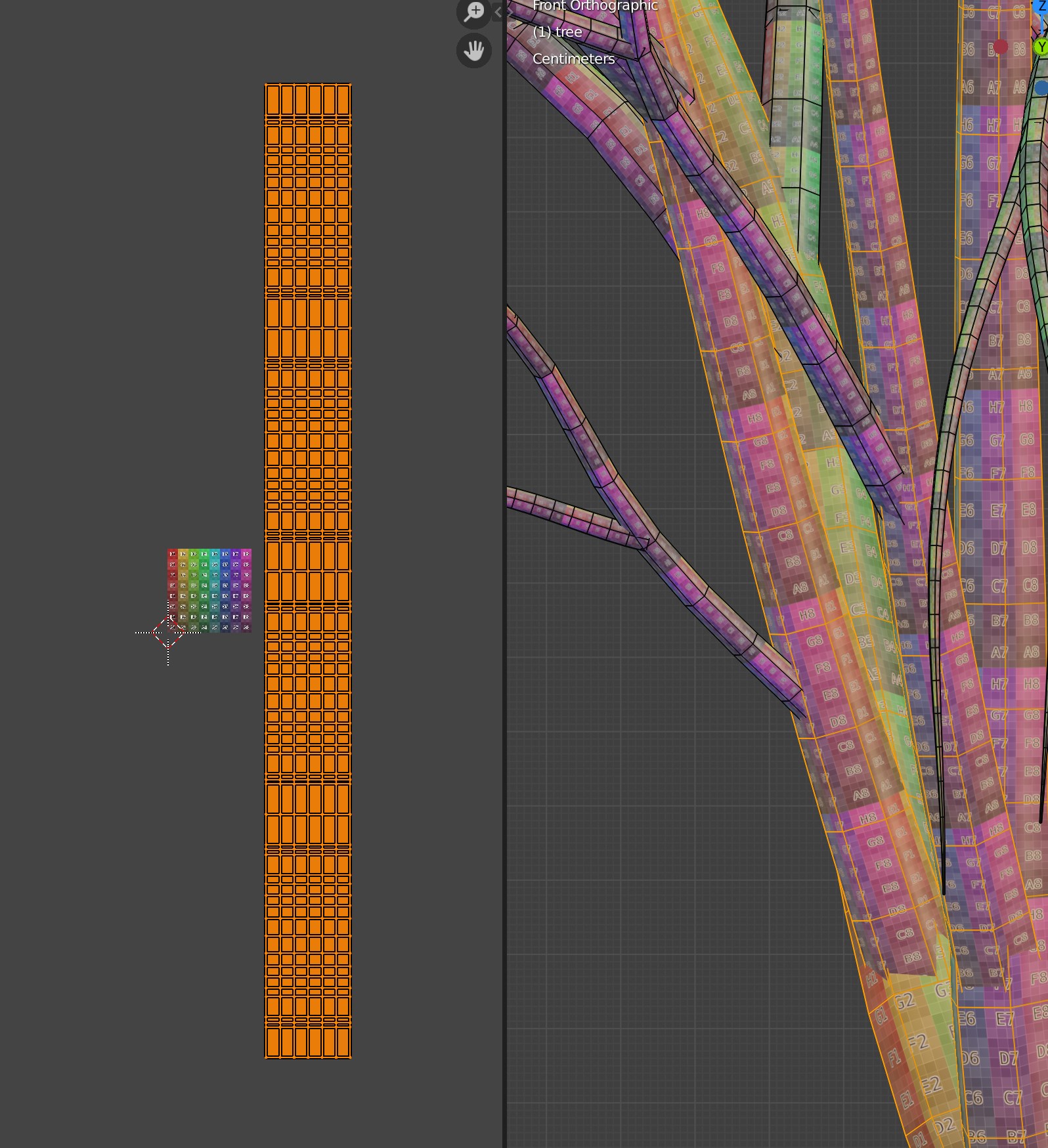Screen dimensions: 1048x1148
Task: Expand the viewport toolbar via right chevron
Action: tap(510, 12)
